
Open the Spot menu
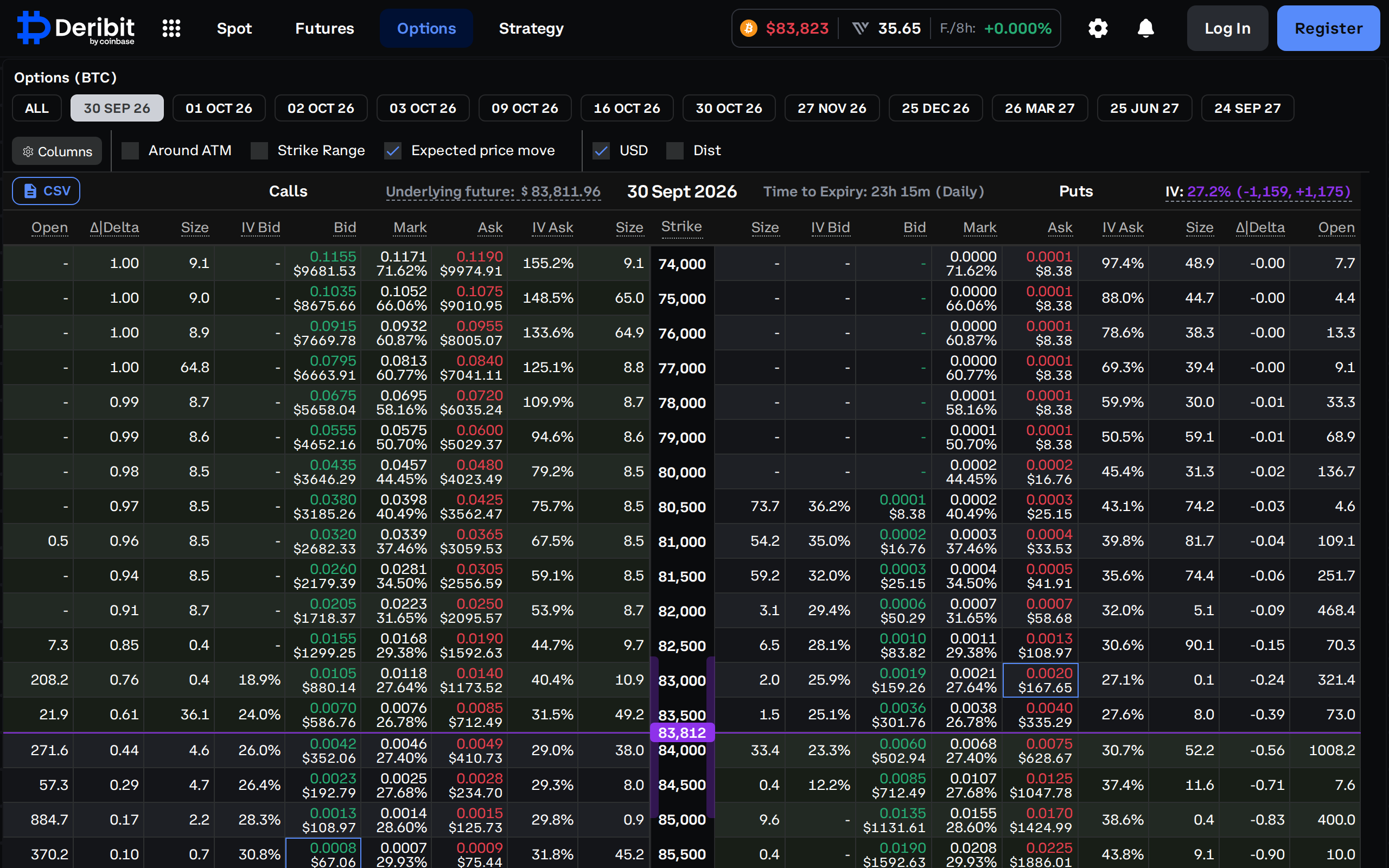[234, 28]
